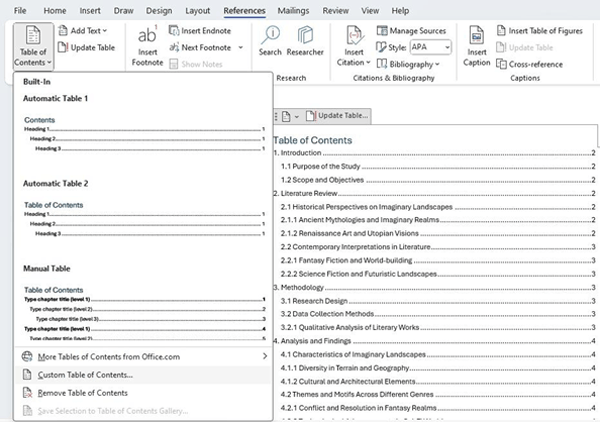Viewport: 600px width, 422px height.
Task: Click the Custom Table of Contents page icon
Action: pyautogui.click(x=27, y=375)
